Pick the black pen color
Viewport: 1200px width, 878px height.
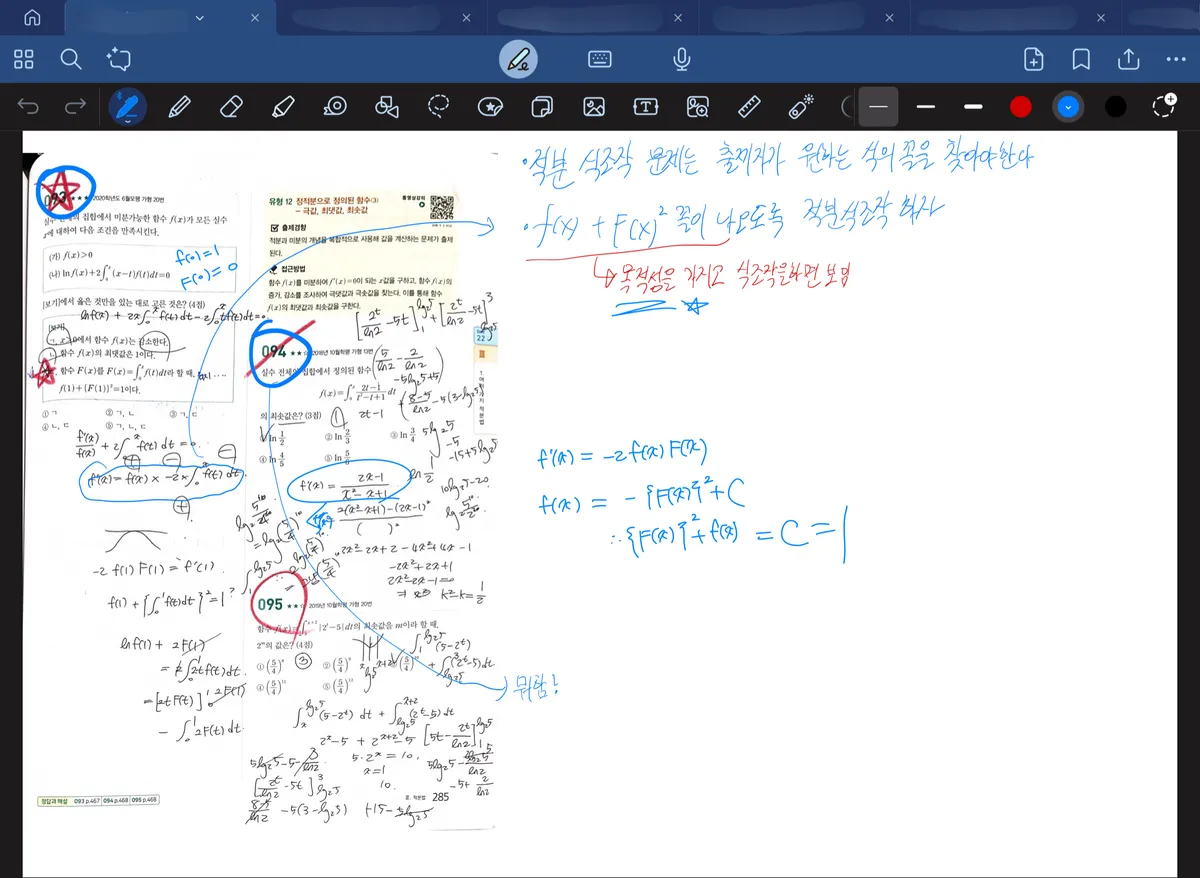[1116, 106]
